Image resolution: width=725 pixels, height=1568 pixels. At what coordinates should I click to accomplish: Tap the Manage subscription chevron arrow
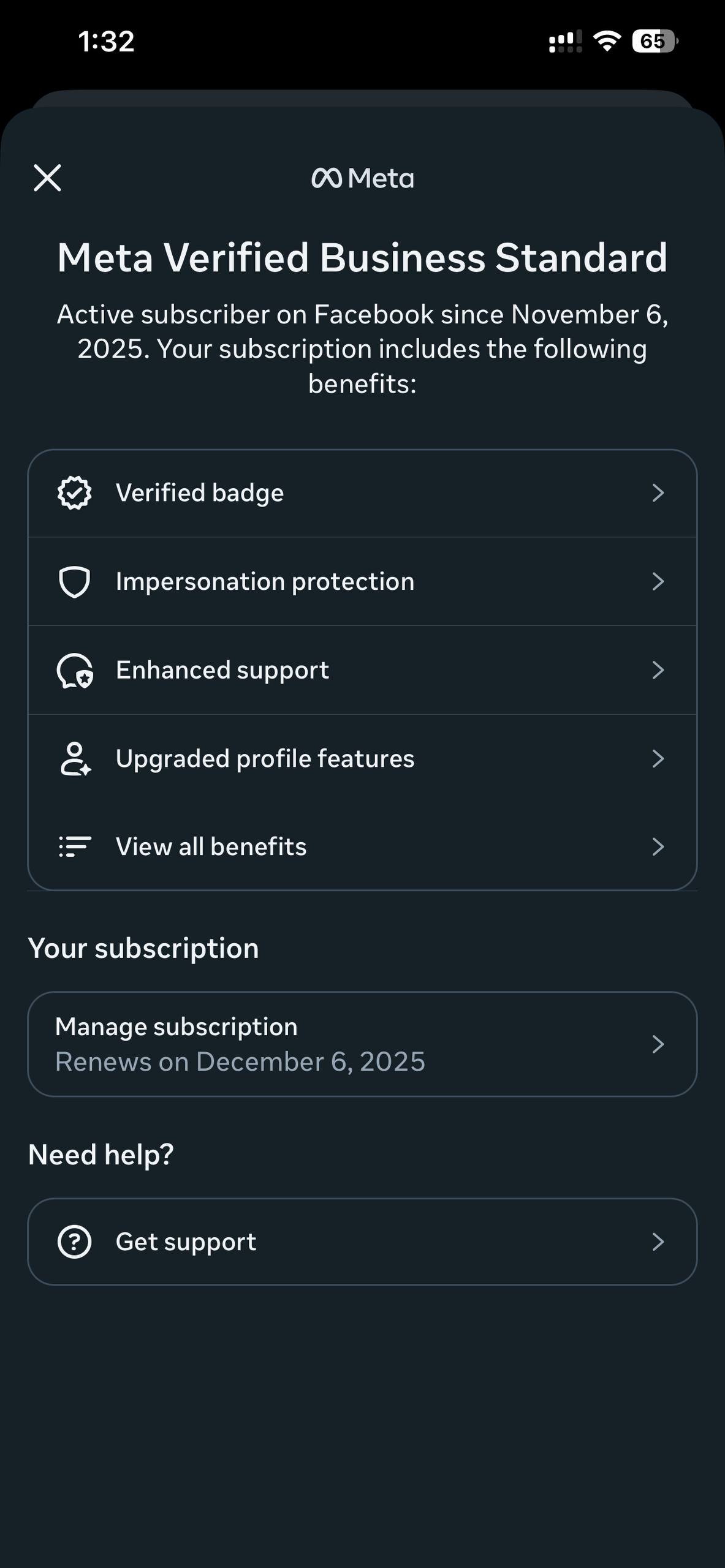(658, 1044)
